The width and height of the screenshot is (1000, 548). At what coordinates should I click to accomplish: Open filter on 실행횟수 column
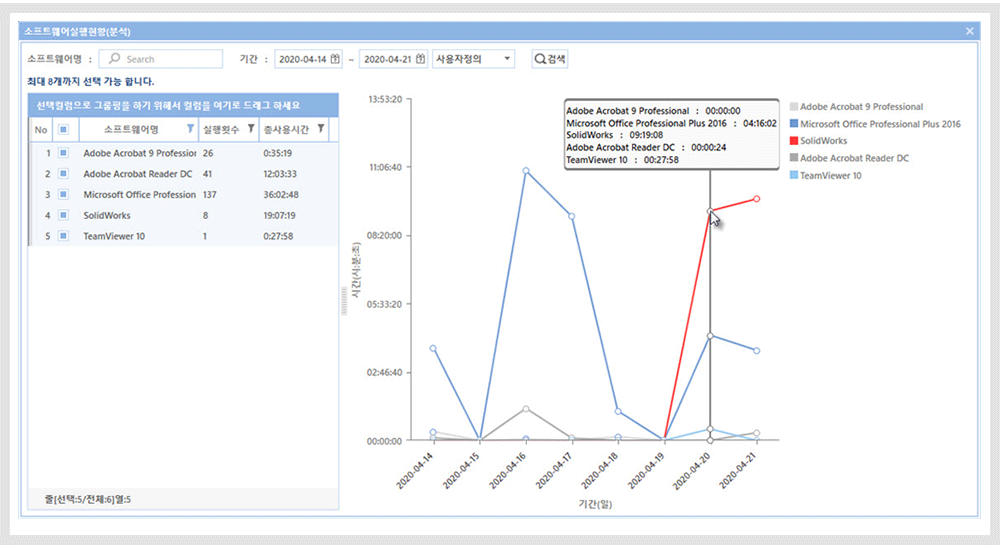click(x=251, y=129)
